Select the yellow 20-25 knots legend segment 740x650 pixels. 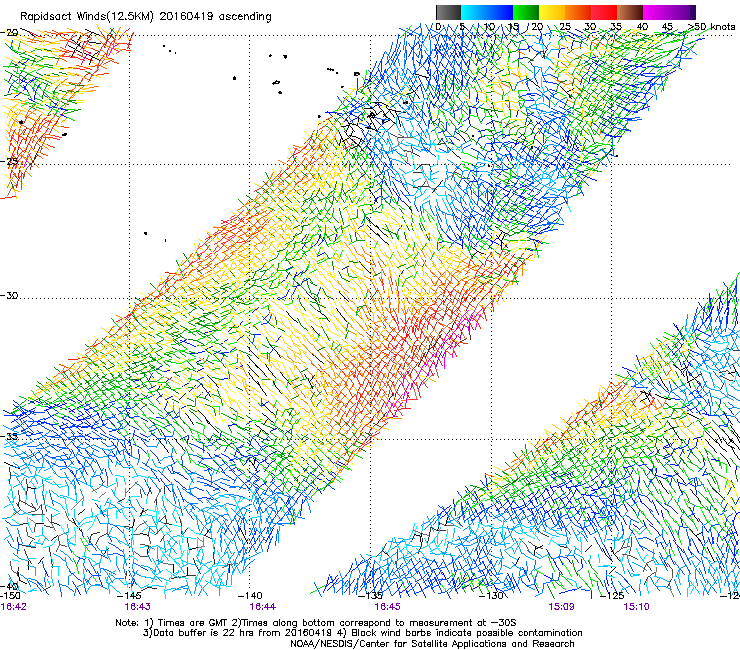(x=552, y=12)
